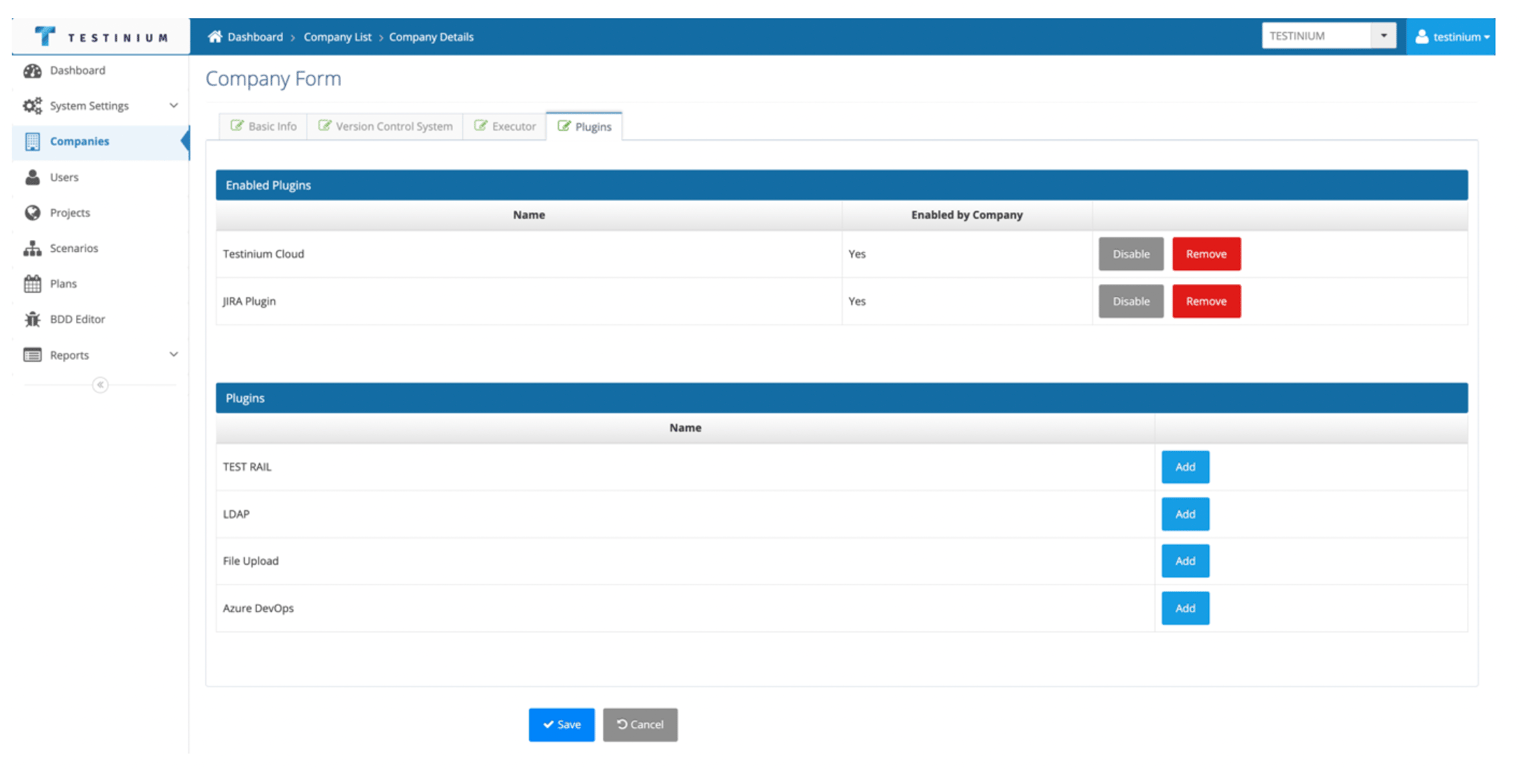
Task: Click Yes value in JIRA Plugin row
Action: (857, 301)
